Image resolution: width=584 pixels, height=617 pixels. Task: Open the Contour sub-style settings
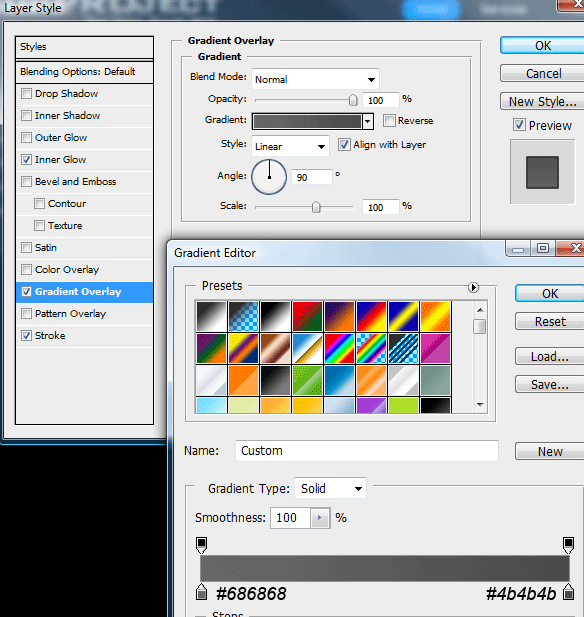(x=67, y=203)
